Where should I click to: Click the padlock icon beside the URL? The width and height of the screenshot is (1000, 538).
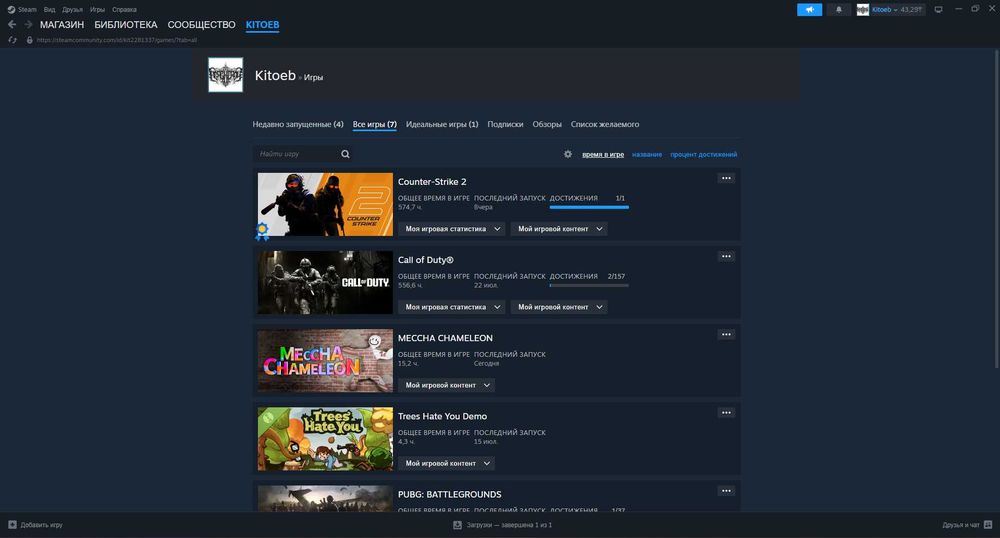pyautogui.click(x=29, y=40)
